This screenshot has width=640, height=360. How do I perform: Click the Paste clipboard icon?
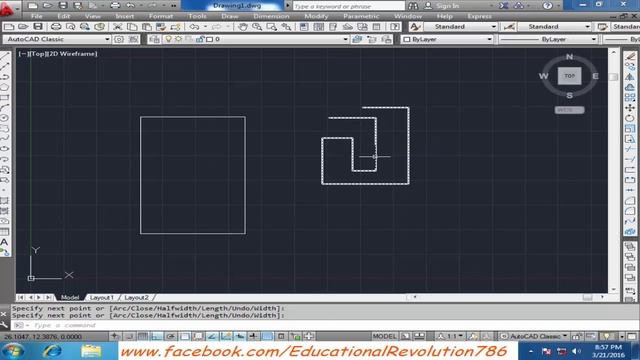point(147,27)
